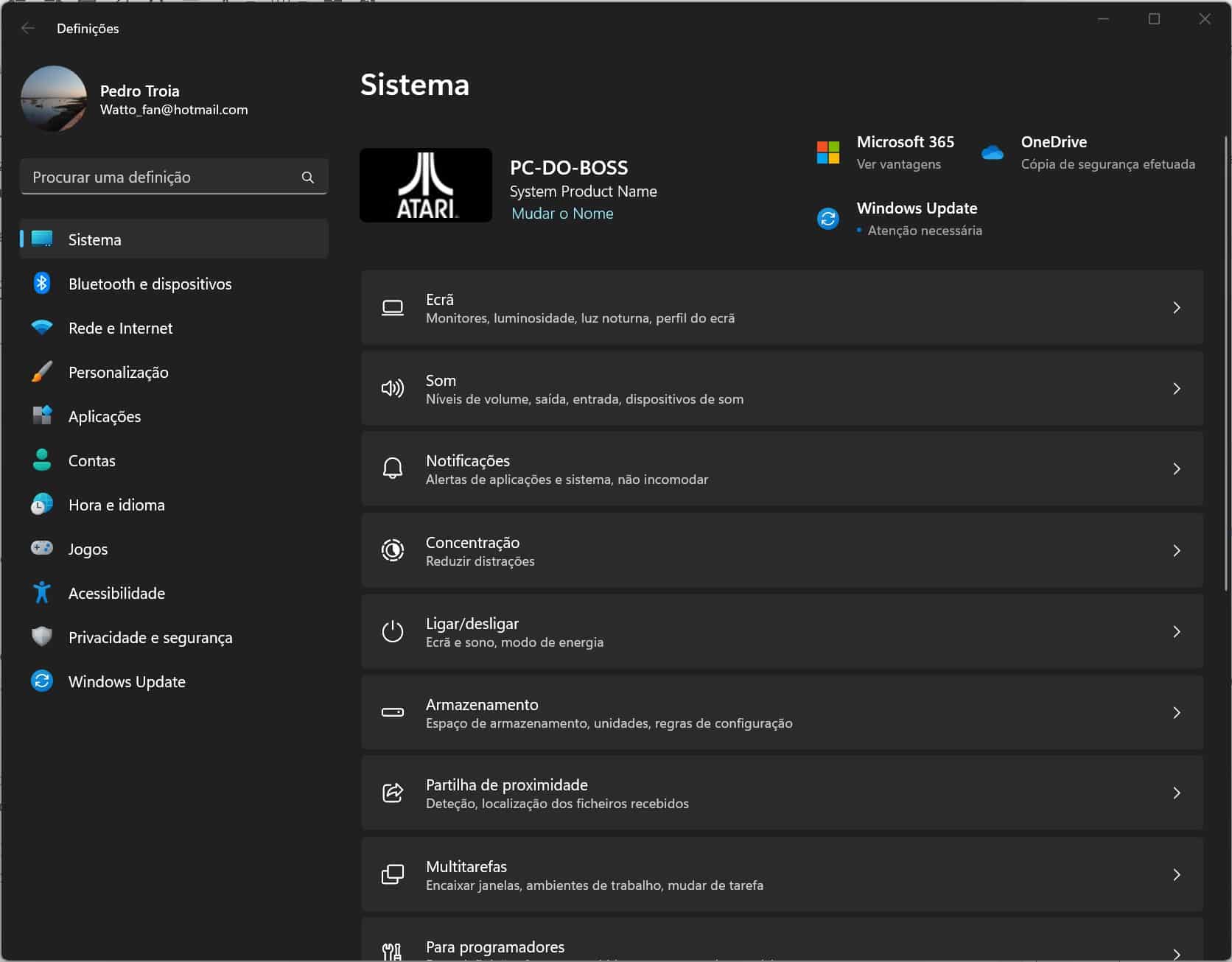
Task: Expand the Ecrã settings chevron
Action: pyautogui.click(x=1176, y=308)
